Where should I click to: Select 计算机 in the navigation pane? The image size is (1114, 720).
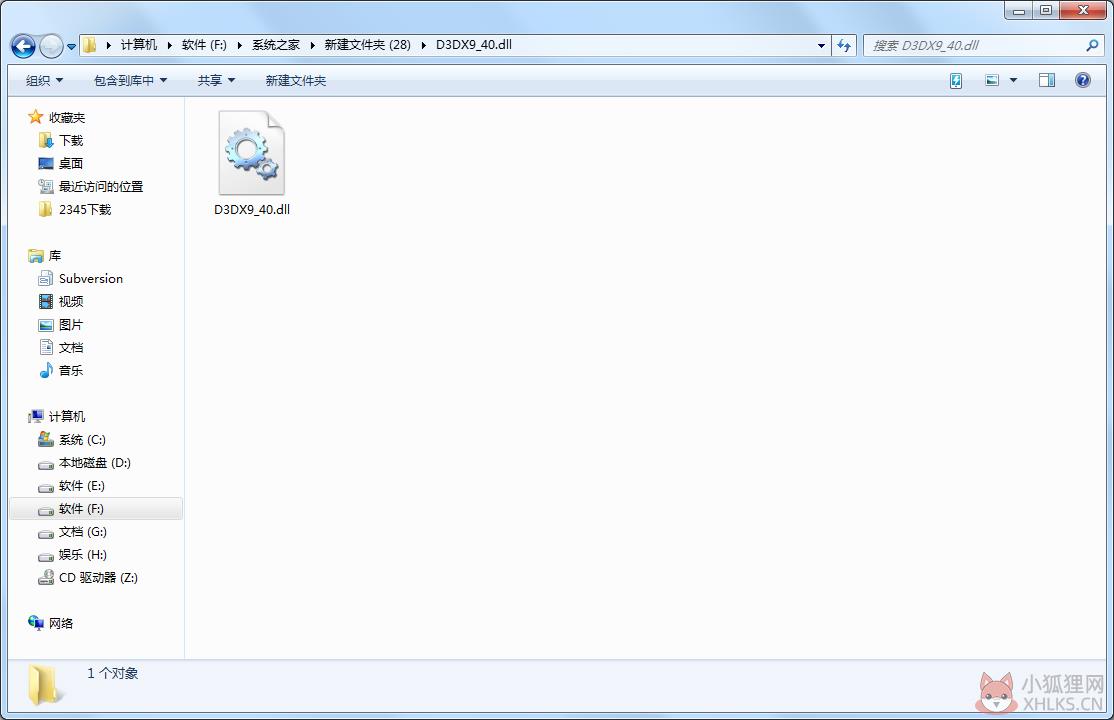pyautogui.click(x=67, y=417)
